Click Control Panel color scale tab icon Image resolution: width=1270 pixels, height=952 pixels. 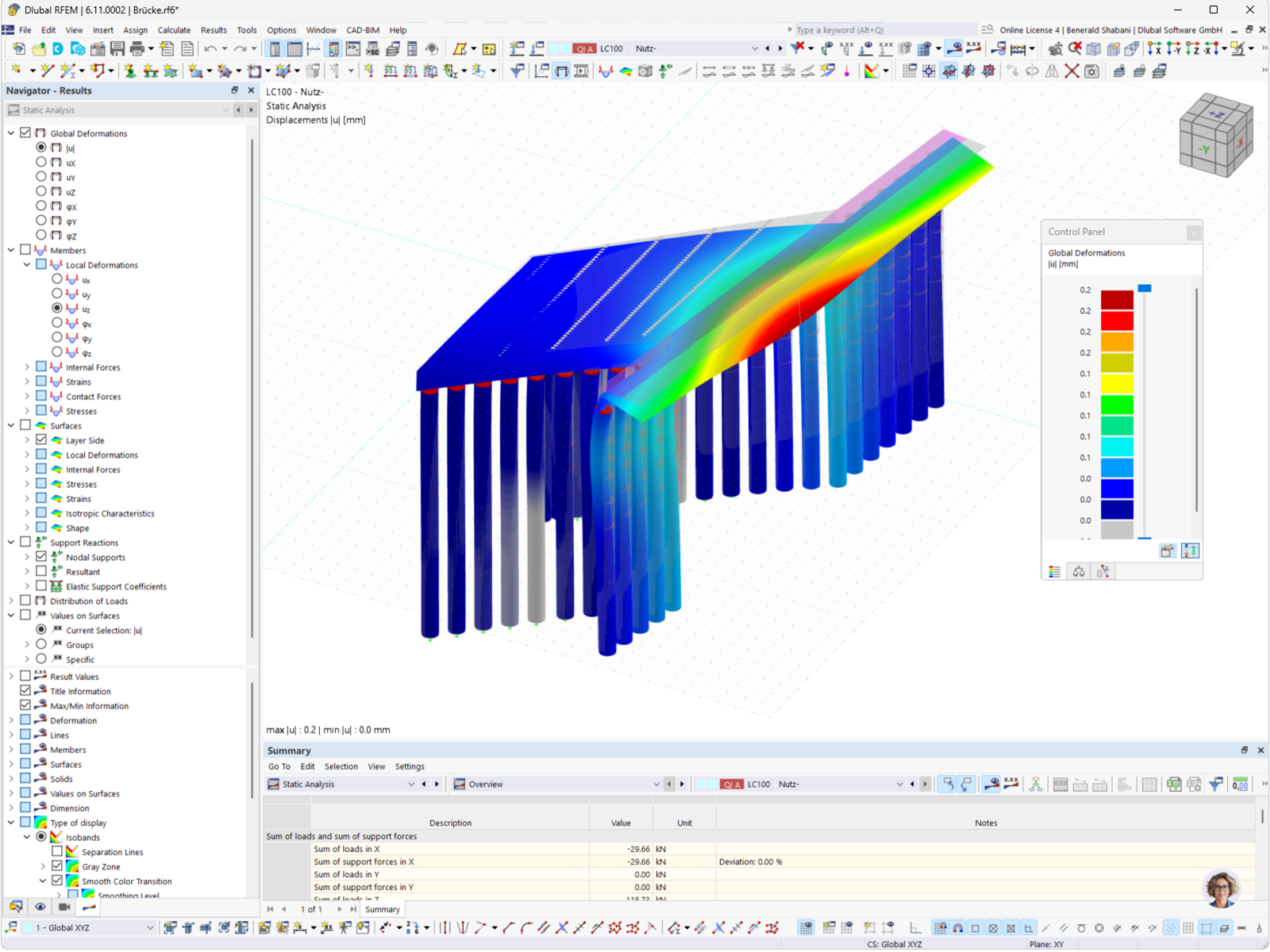(1054, 571)
